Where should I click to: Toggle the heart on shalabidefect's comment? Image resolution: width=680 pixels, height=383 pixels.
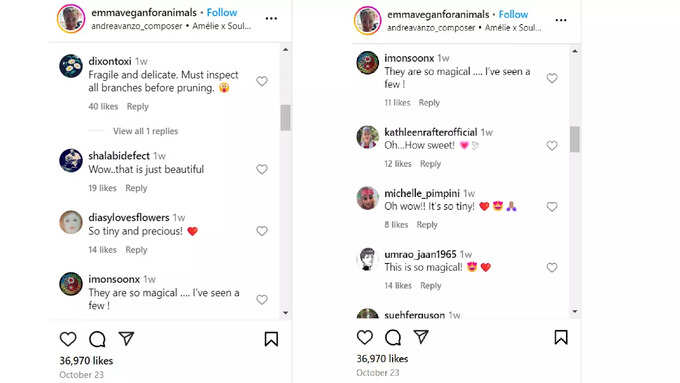[262, 169]
